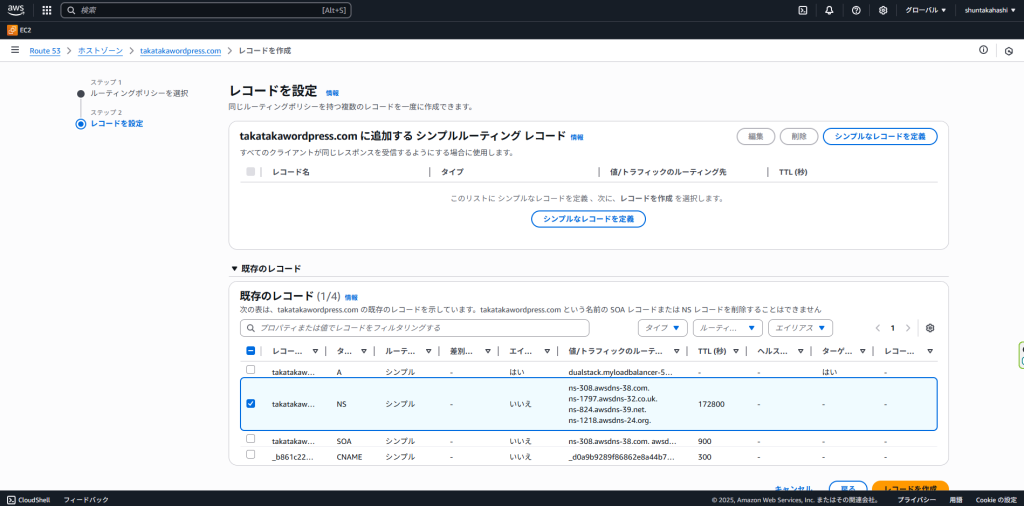This screenshot has height=506, width=1024.
Task: Check the CNAME record row checkbox
Action: click(x=251, y=454)
